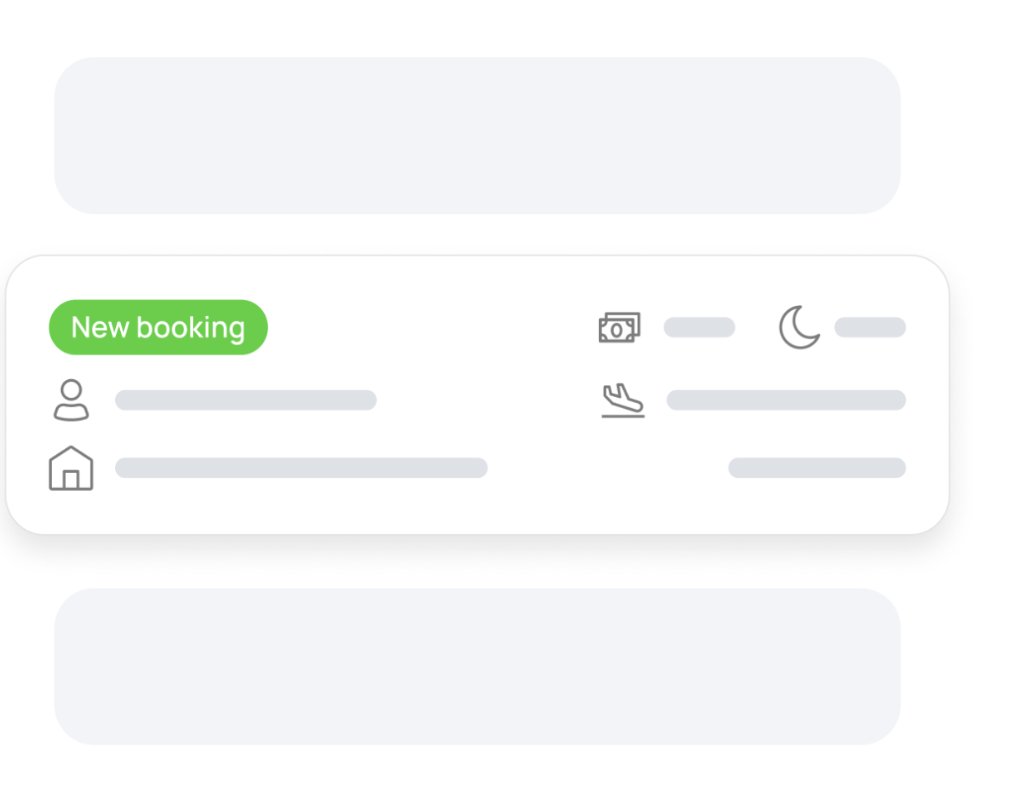Click the landing line under the airplane icon
The image size is (1028, 790).
623,416
